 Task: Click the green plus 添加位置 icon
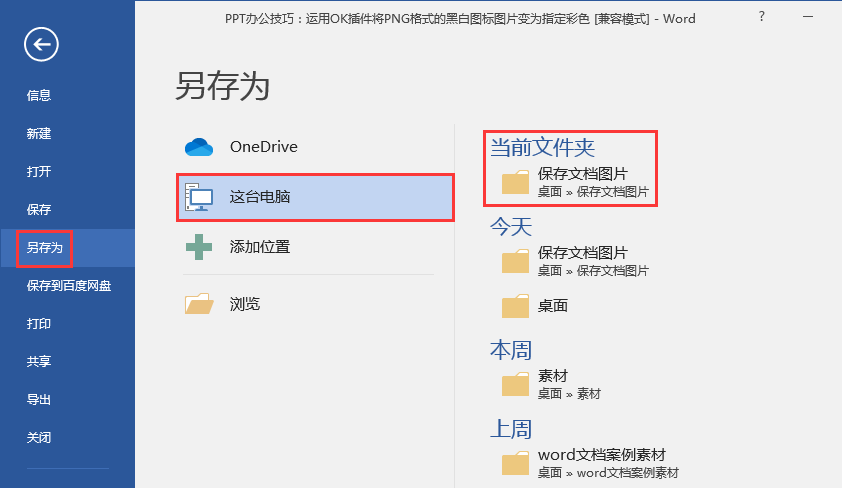pos(199,247)
